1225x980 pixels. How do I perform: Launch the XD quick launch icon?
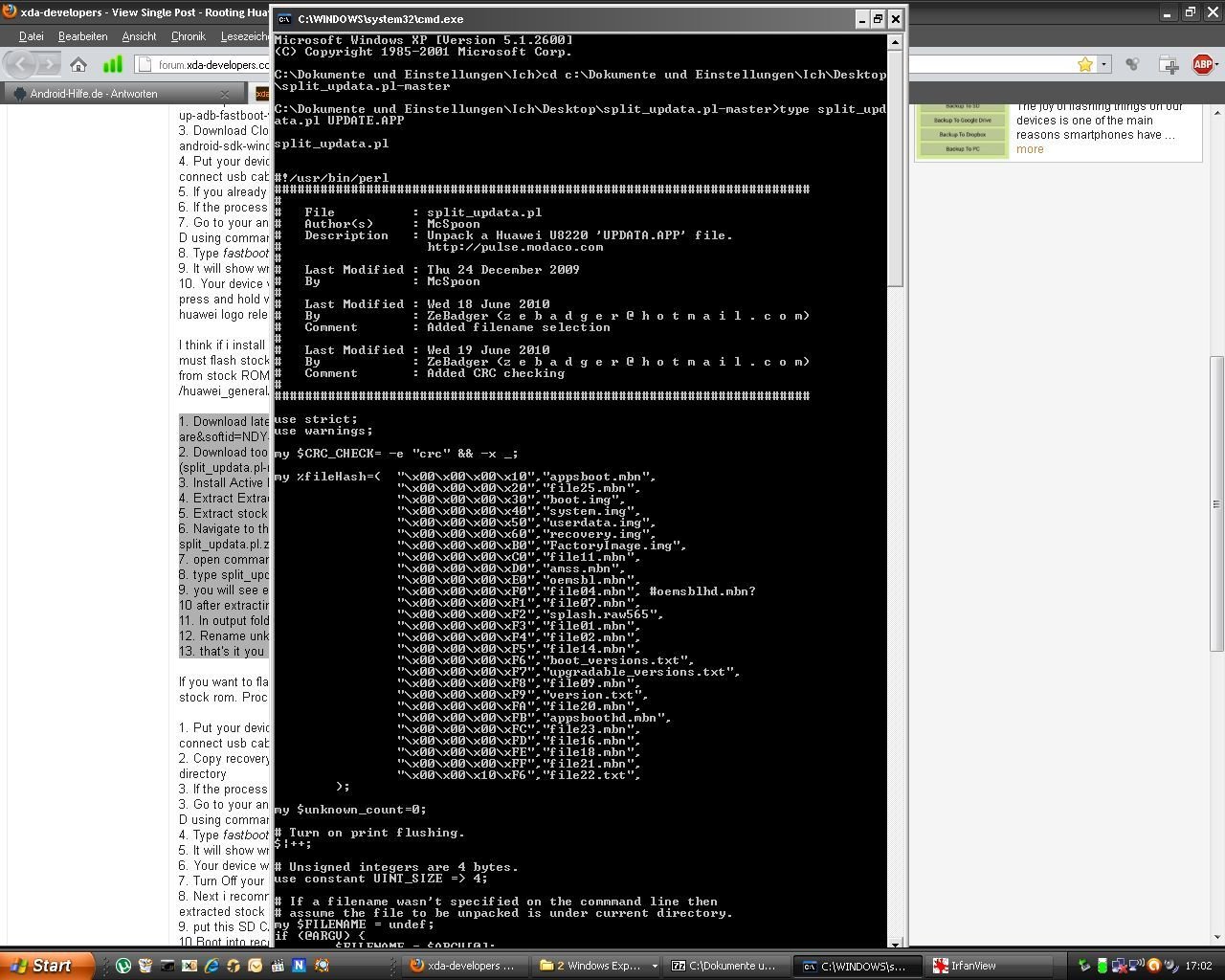tap(189, 966)
